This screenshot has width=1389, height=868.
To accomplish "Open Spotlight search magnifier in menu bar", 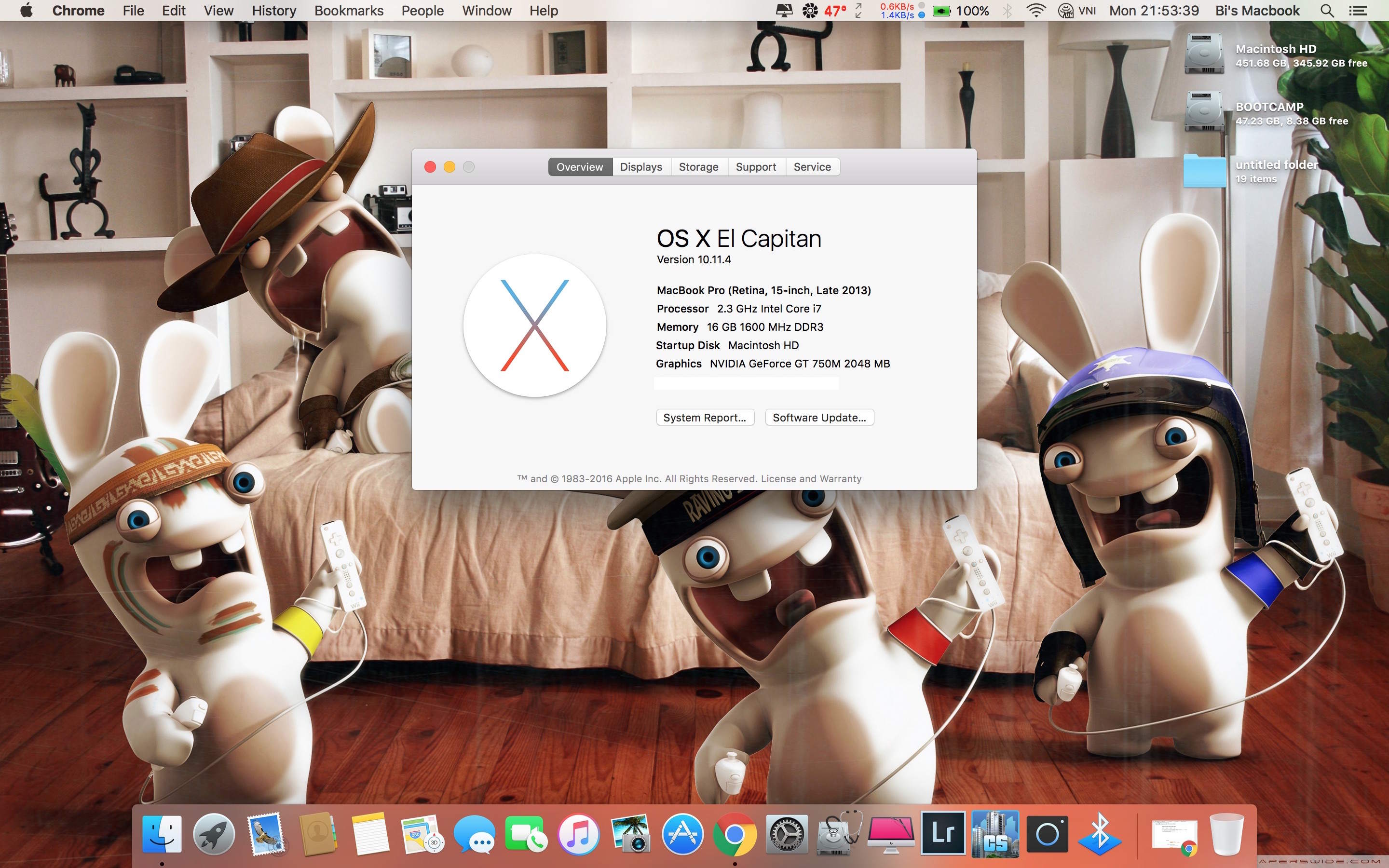I will pyautogui.click(x=1327, y=11).
